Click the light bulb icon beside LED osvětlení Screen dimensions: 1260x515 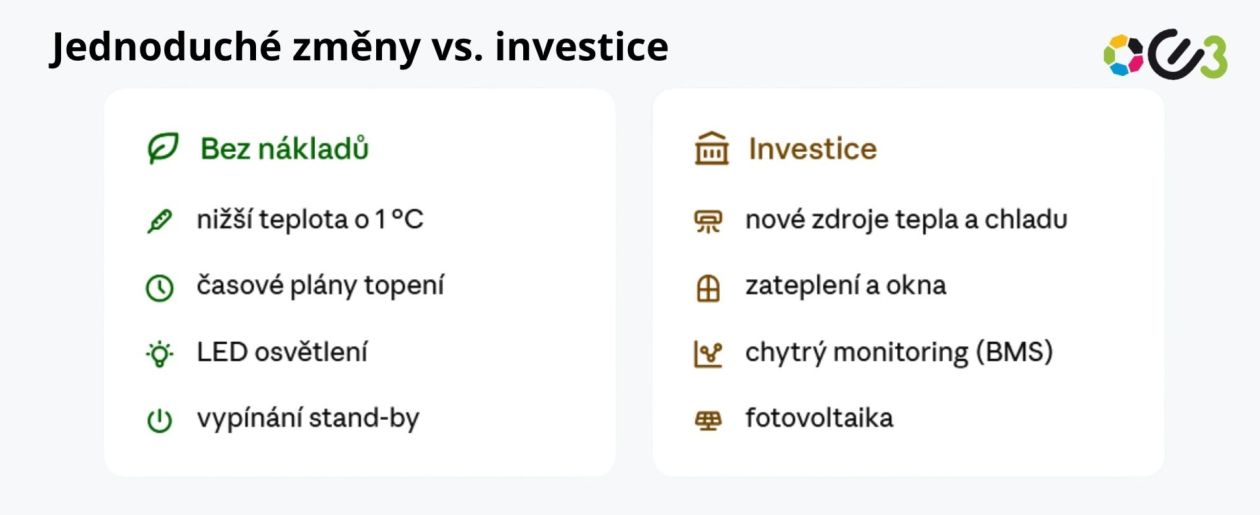click(x=159, y=354)
